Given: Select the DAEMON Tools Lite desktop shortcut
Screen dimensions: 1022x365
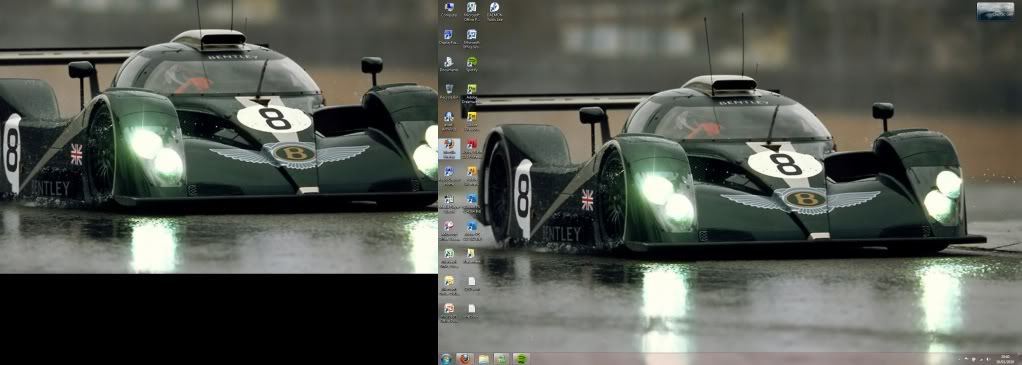Looking at the screenshot, I should (x=494, y=12).
